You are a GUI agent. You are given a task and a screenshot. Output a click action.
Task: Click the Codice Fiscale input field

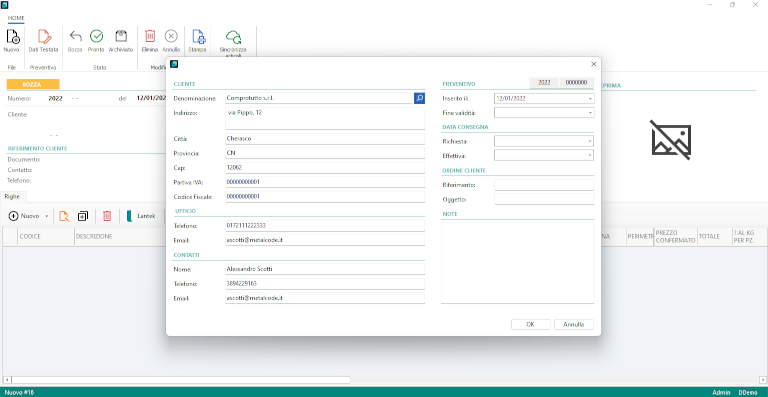(325, 197)
